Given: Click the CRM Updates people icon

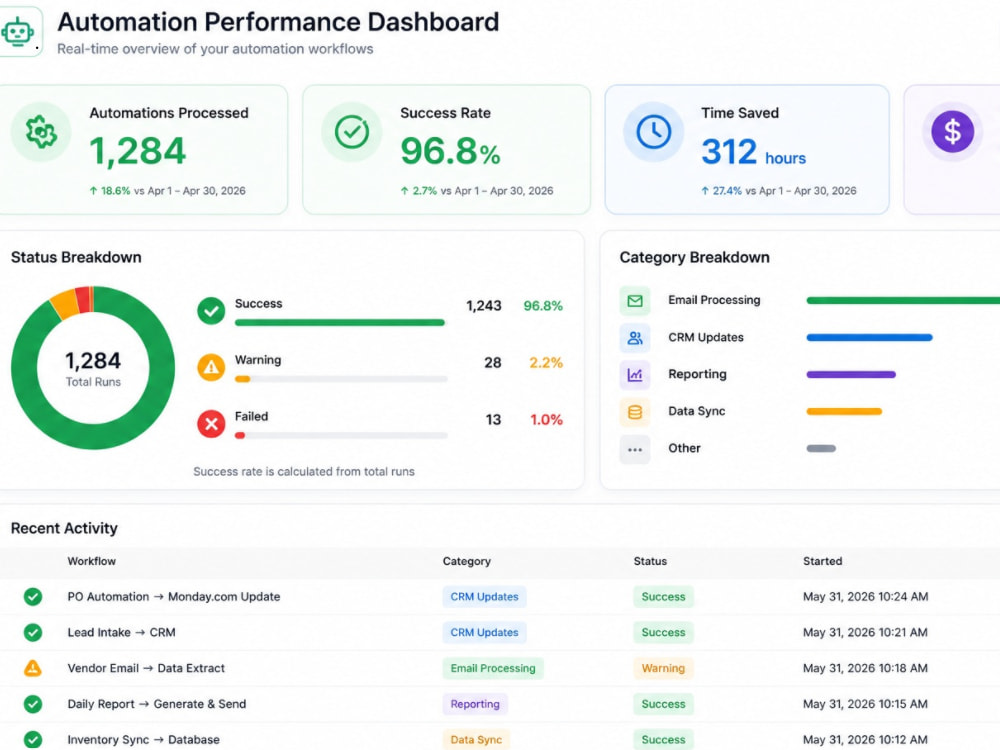Looking at the screenshot, I should coord(635,338).
